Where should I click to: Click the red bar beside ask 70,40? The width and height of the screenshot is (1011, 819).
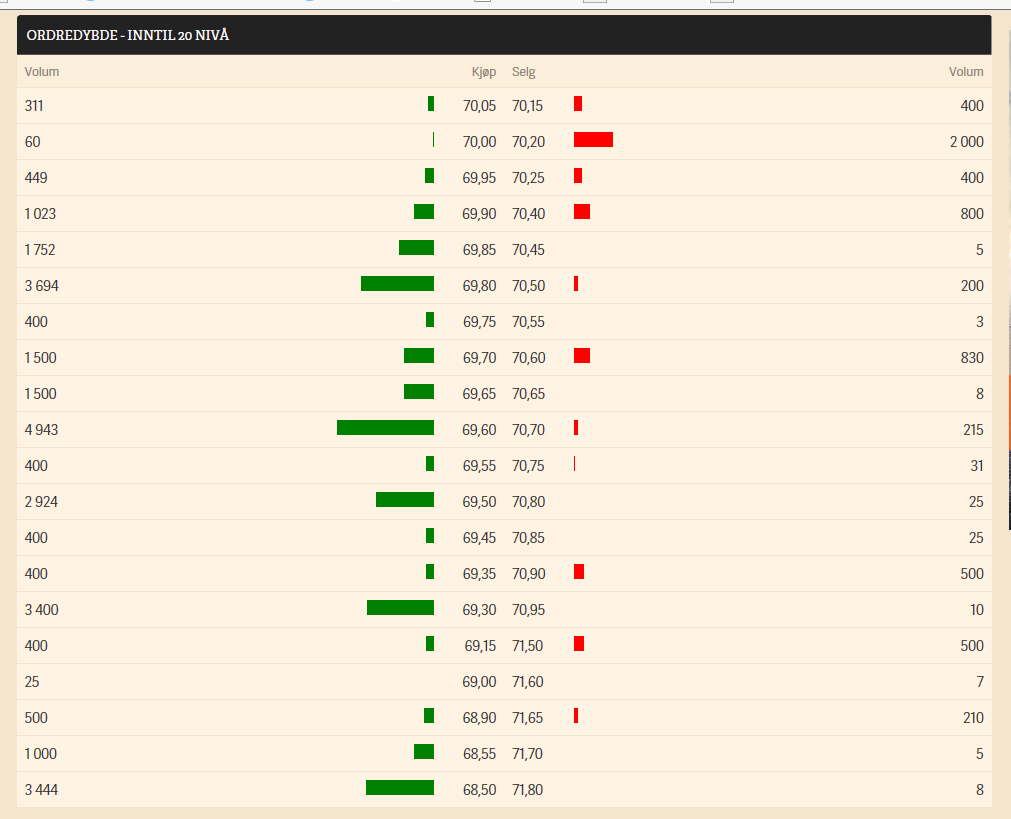point(582,212)
